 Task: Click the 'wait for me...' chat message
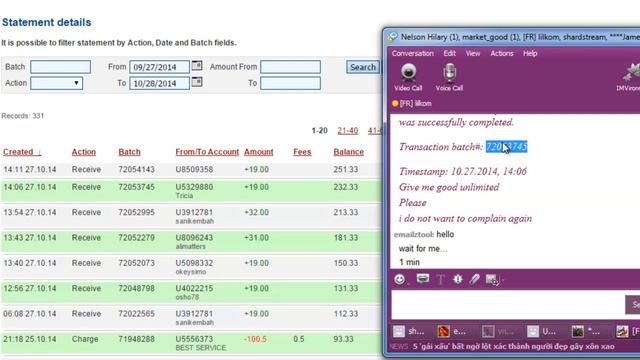[x=423, y=249]
